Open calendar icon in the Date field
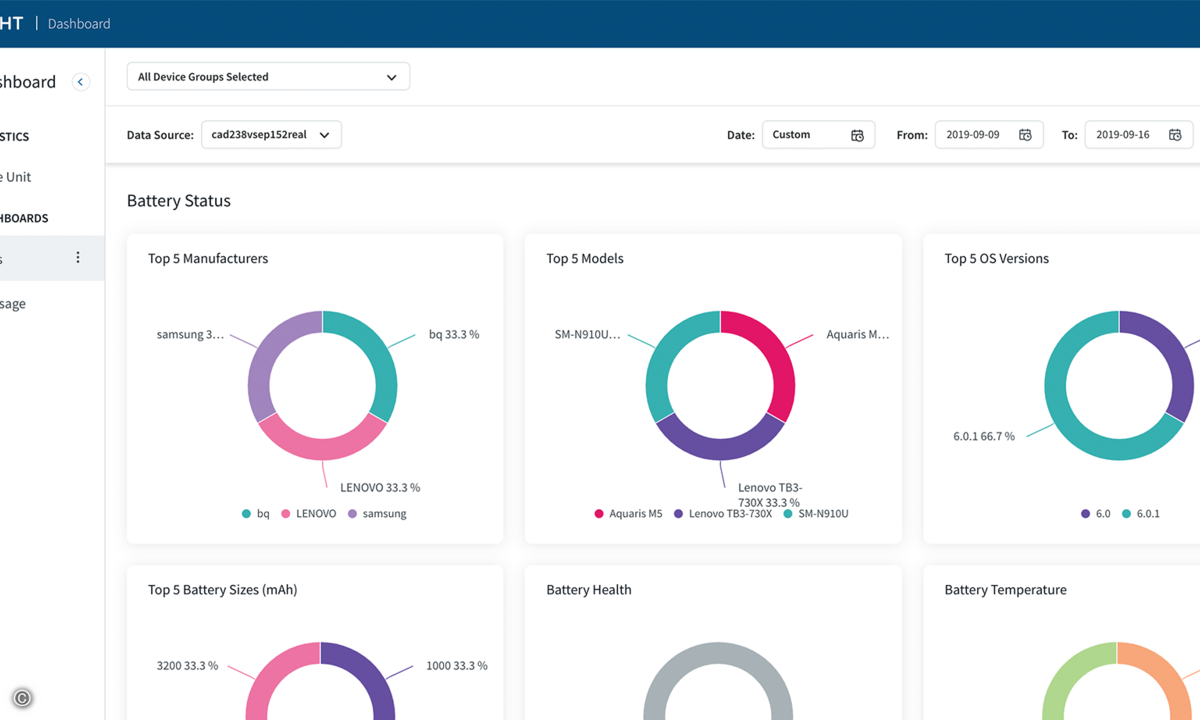Screen dimensions: 1200x720 point(857,135)
